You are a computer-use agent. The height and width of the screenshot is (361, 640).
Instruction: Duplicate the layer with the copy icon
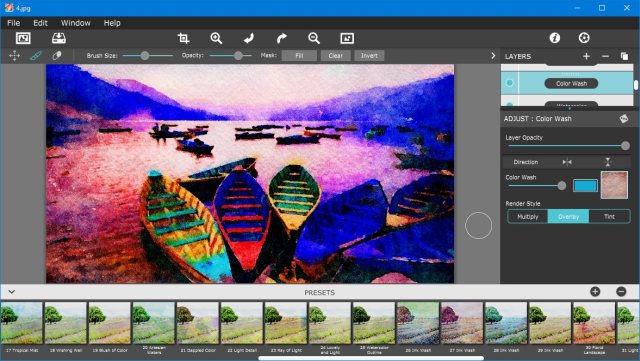(624, 56)
